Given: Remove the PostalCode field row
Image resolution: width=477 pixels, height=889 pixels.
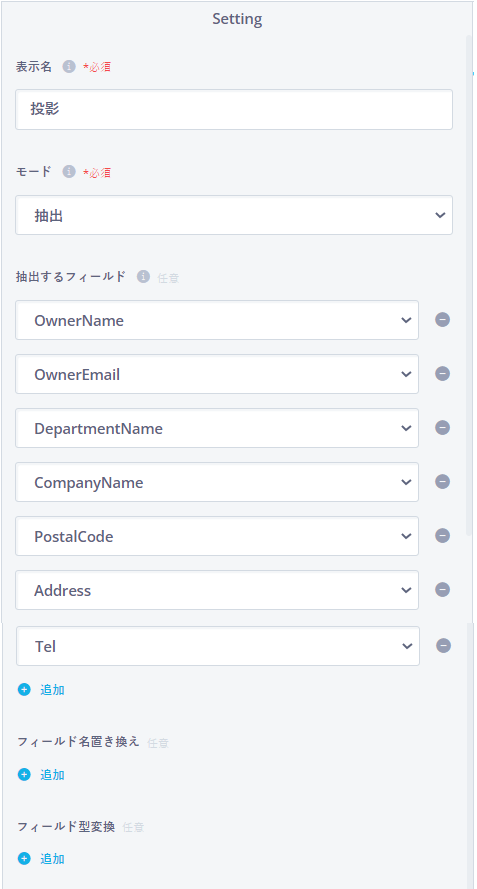Looking at the screenshot, I should click(442, 536).
